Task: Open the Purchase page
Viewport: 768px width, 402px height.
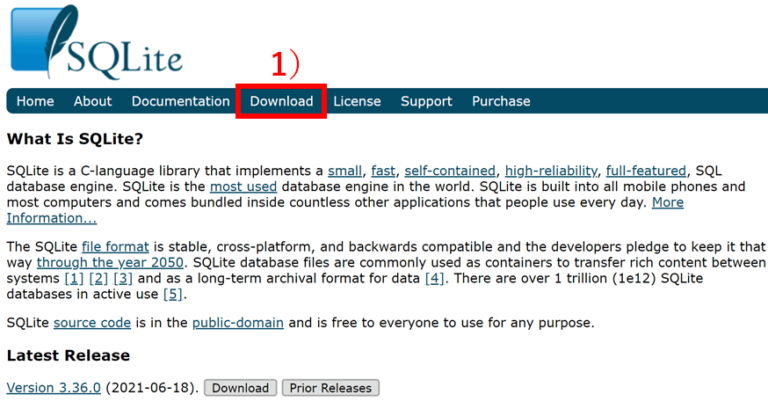Action: 501,101
